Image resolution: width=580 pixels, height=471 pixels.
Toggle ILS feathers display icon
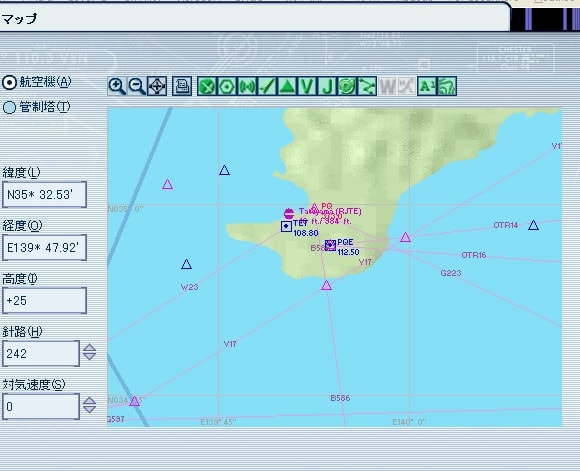(x=267, y=86)
